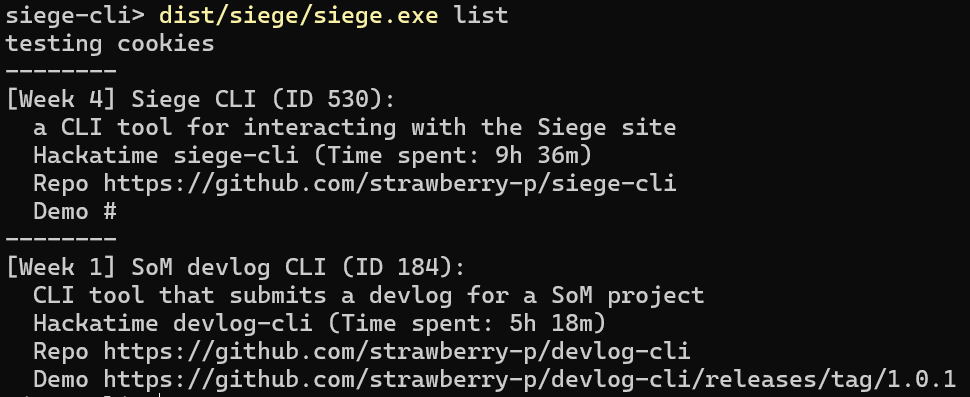Click the second dashed separator line
This screenshot has height=397, width=970.
point(61,239)
